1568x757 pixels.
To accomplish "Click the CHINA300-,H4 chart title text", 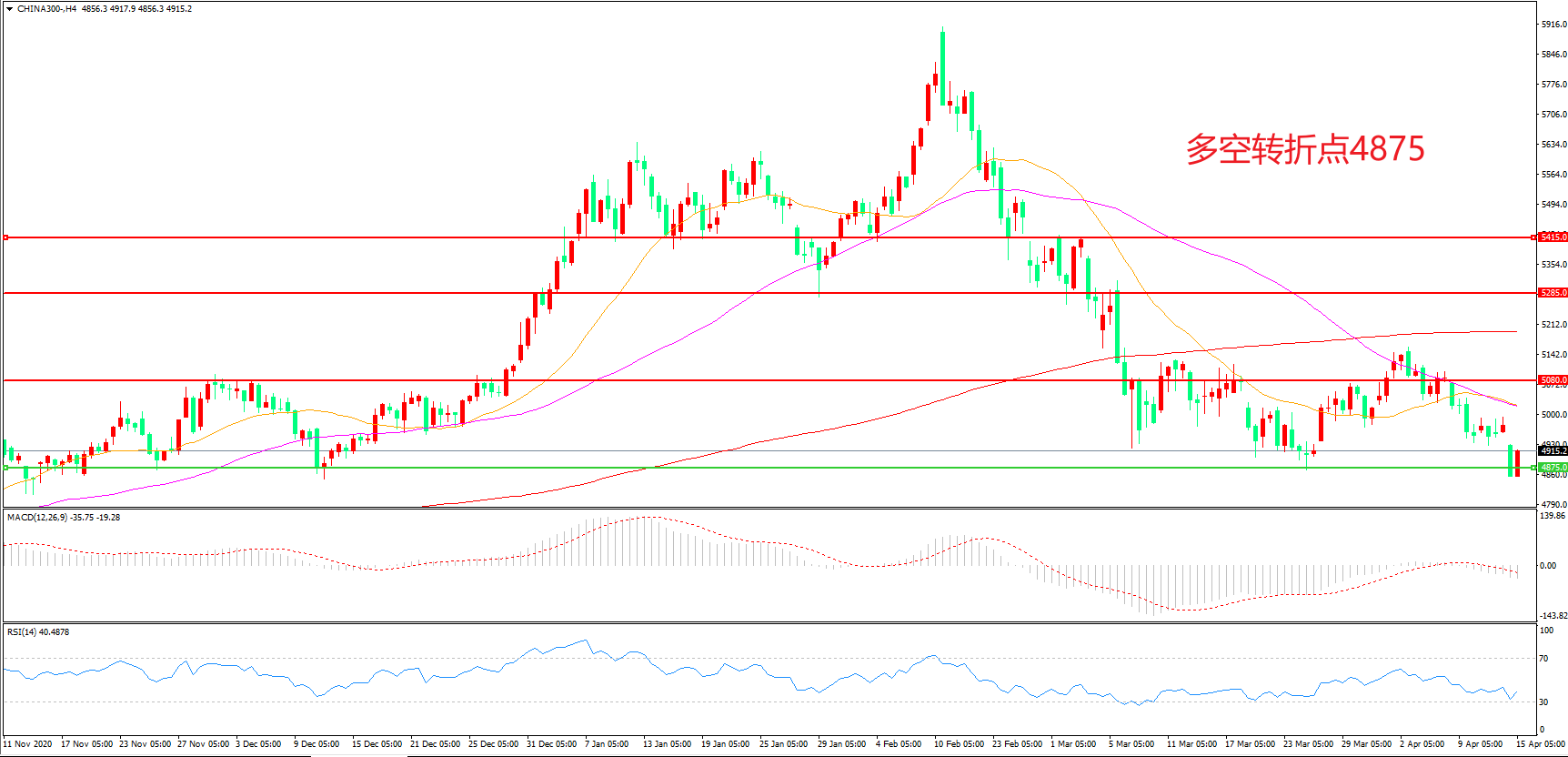I will click(x=46, y=9).
